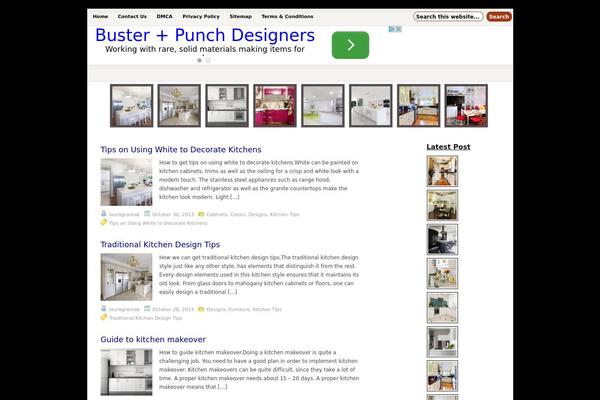
Task: Open the Buster + Punch Designers ad headline
Action: point(205,35)
